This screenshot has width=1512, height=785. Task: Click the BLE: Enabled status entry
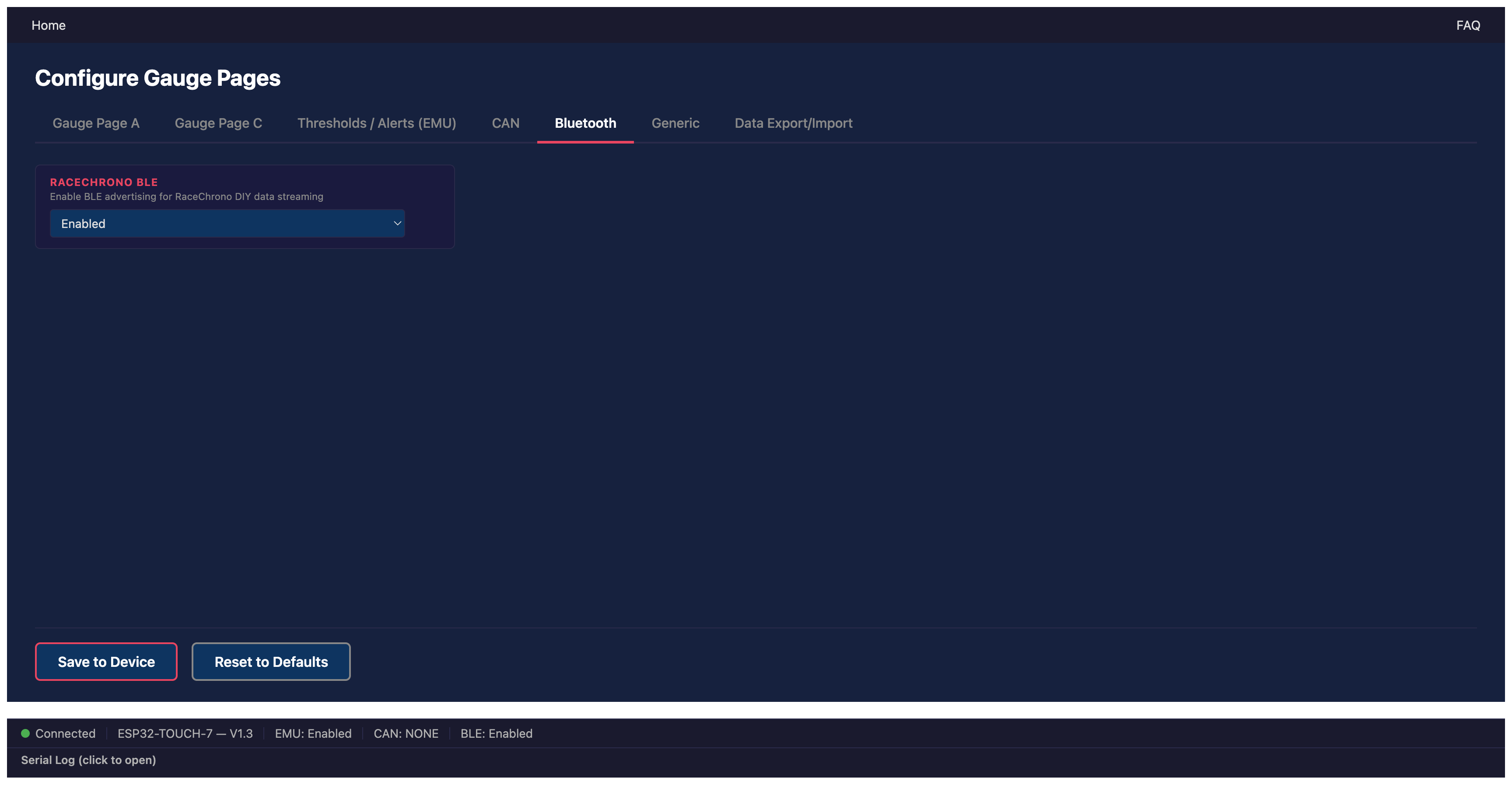(496, 733)
